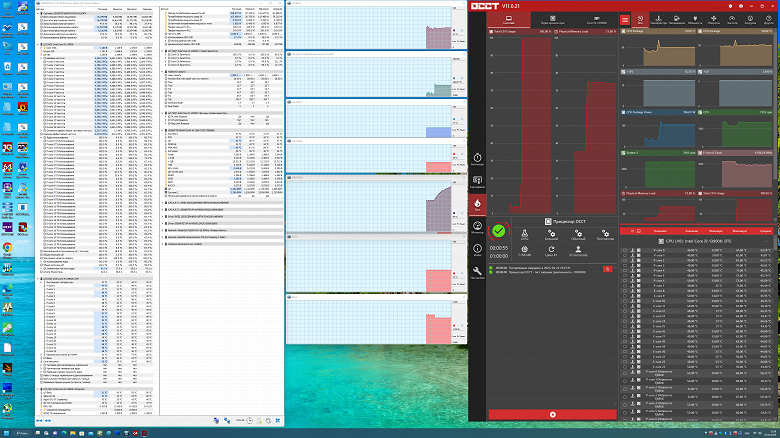Screen dimensions: 780x438
Task: Tick the checkbox of P-core 0 Distance to TjMAX row
Action: pos(625,373)
